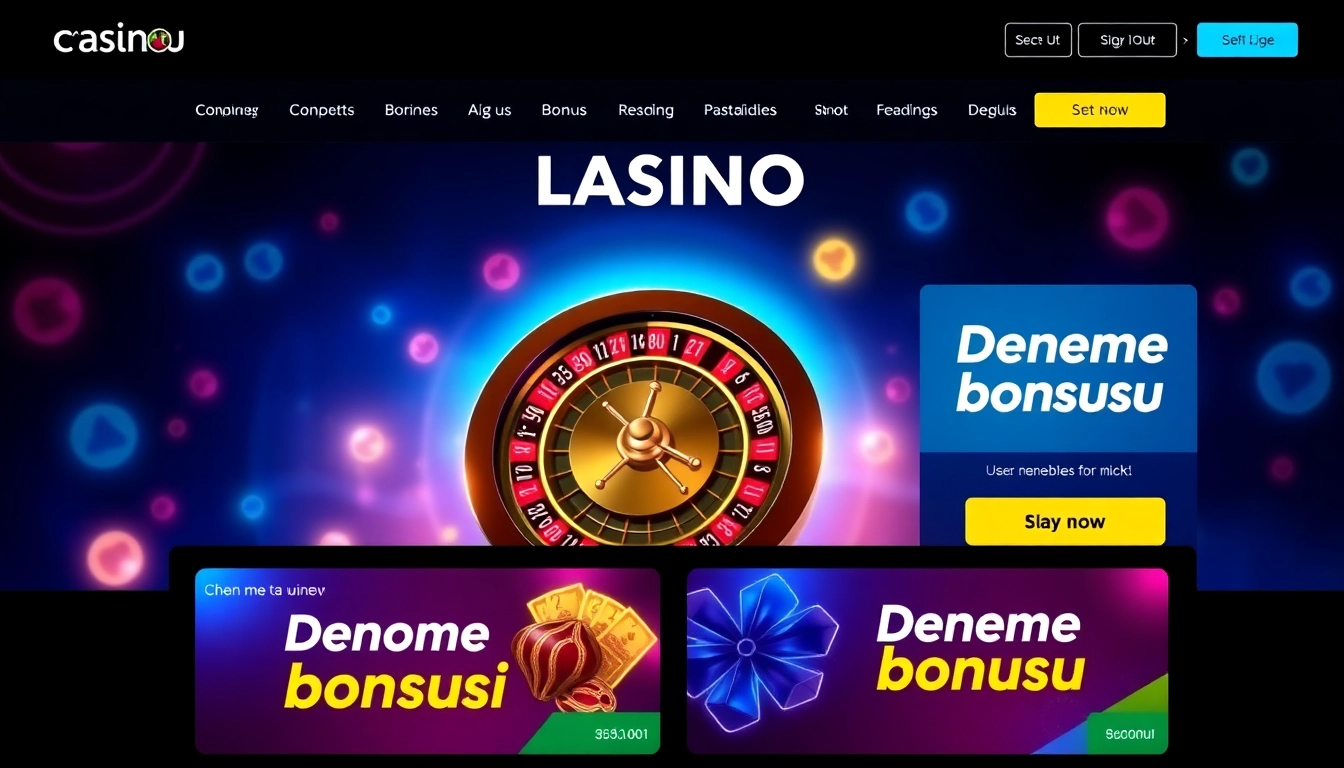Select Feadings in the navigation bar
This screenshot has width=1344, height=768.
point(907,110)
